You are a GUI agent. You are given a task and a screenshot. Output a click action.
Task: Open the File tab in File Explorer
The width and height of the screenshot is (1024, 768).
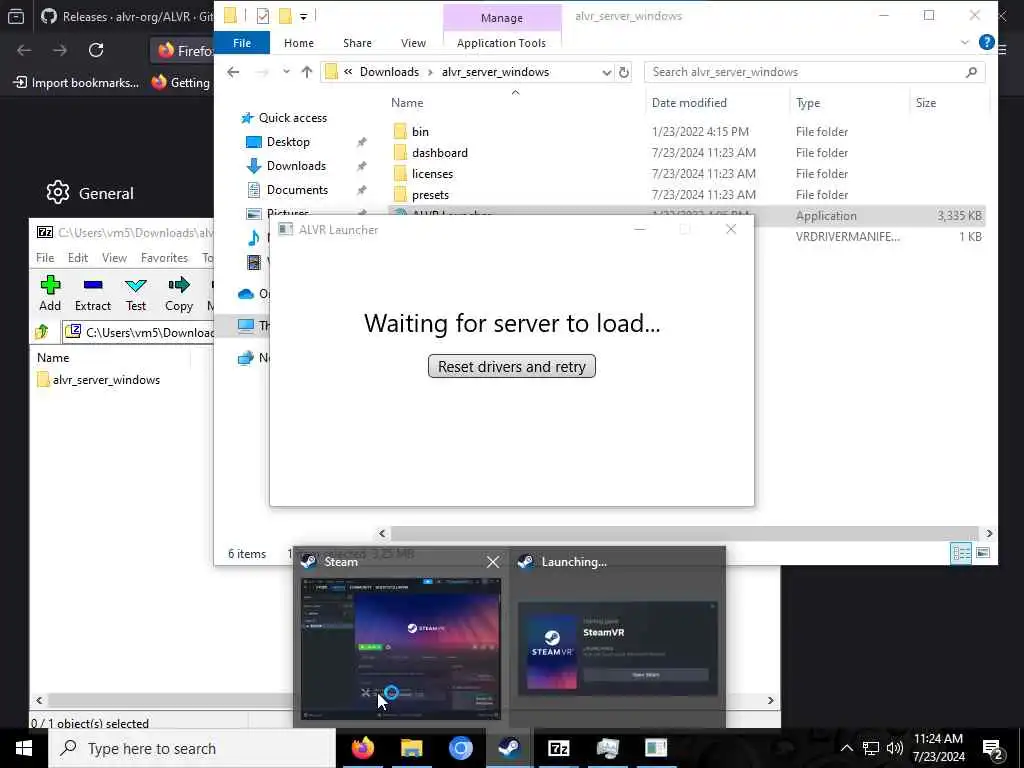[242, 43]
